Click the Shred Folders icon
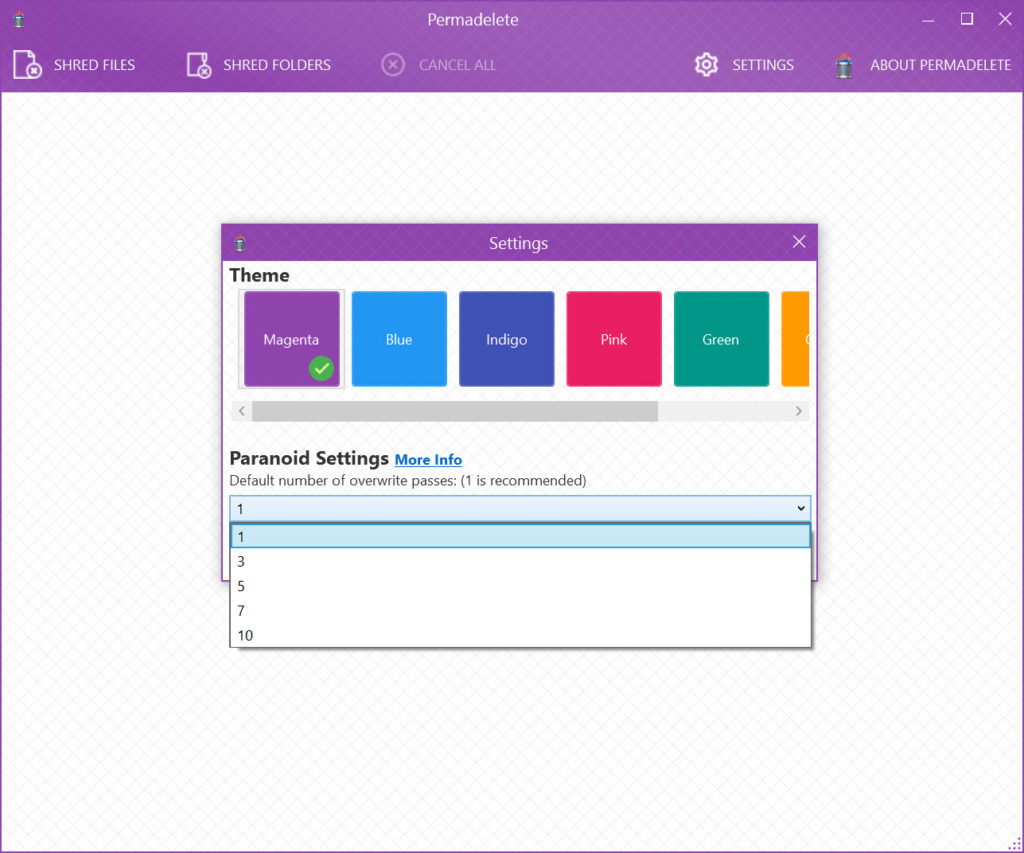 (x=198, y=65)
